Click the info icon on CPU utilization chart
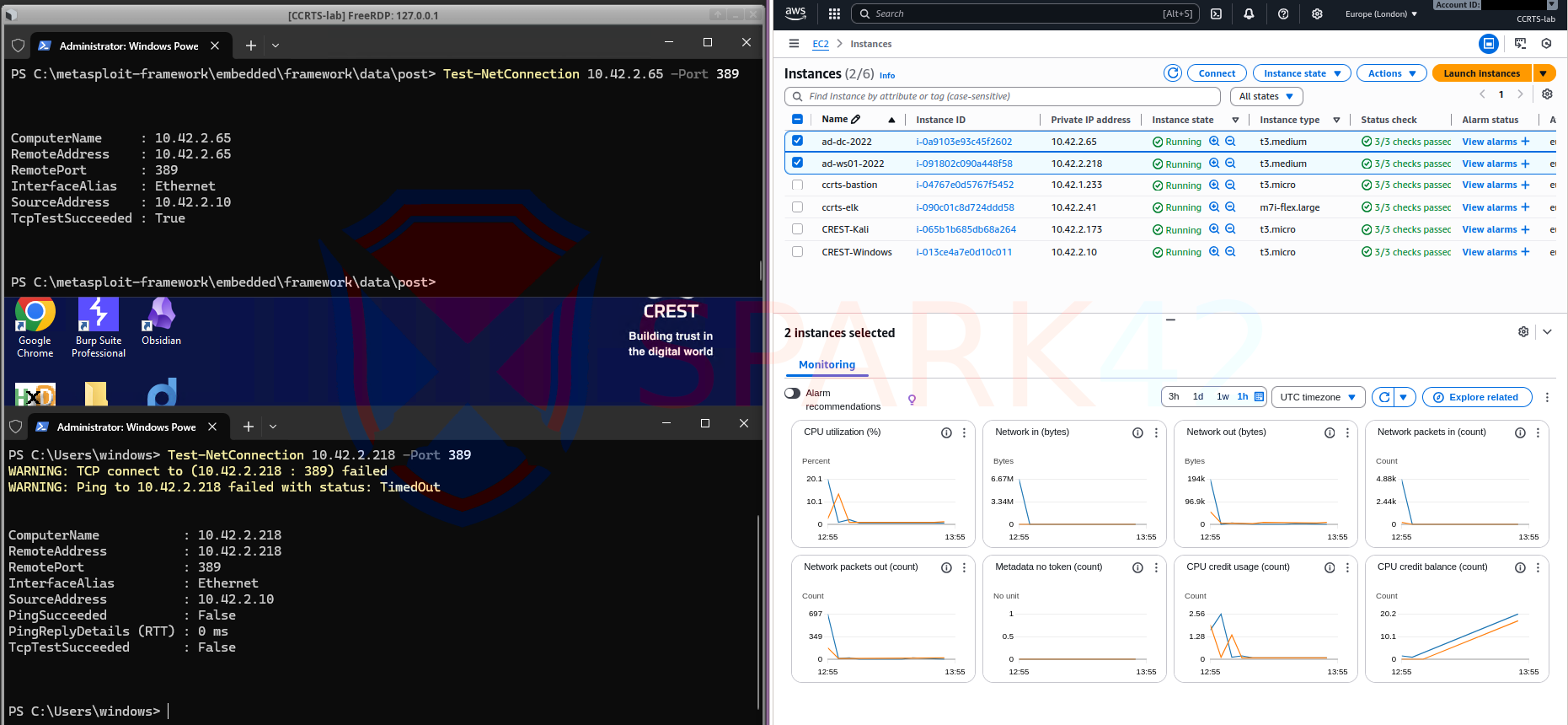 click(946, 432)
